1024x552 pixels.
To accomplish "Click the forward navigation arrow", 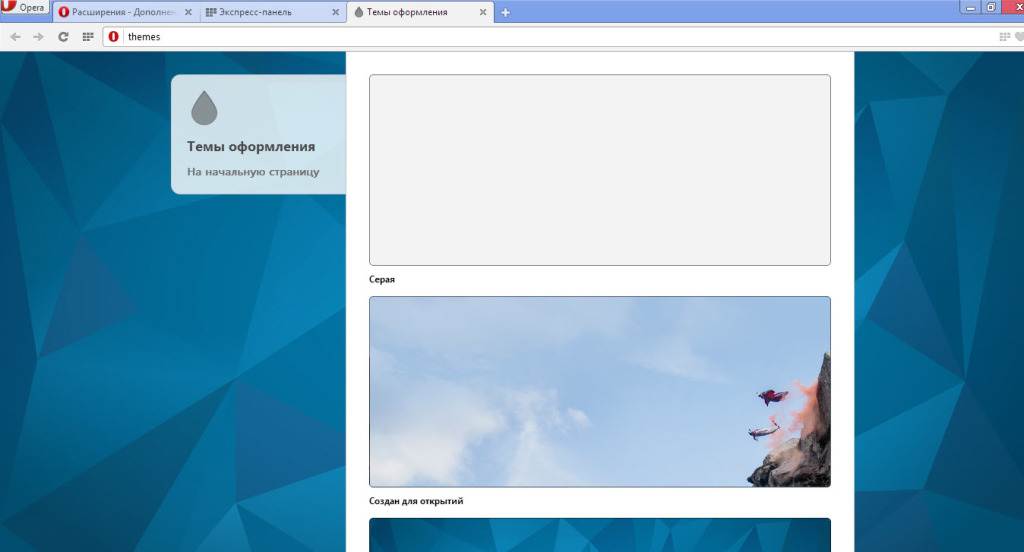I will [39, 37].
